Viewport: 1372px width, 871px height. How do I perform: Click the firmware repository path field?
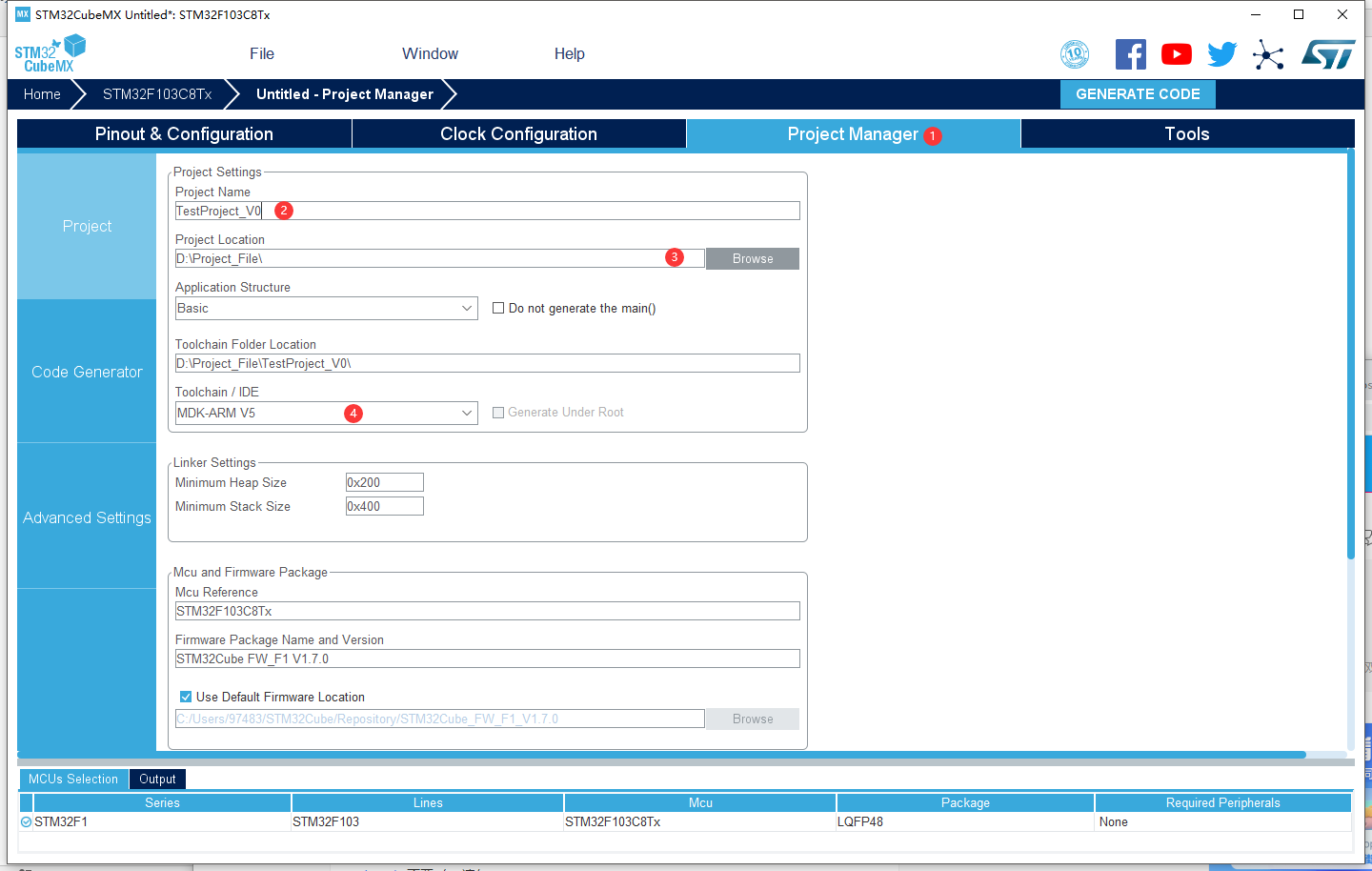point(440,719)
